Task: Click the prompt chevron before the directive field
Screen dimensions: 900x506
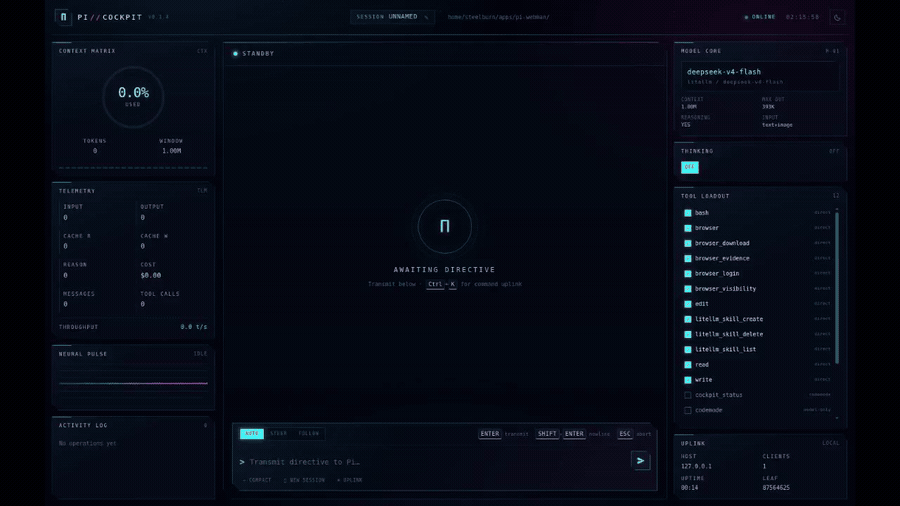Action: tap(242, 462)
